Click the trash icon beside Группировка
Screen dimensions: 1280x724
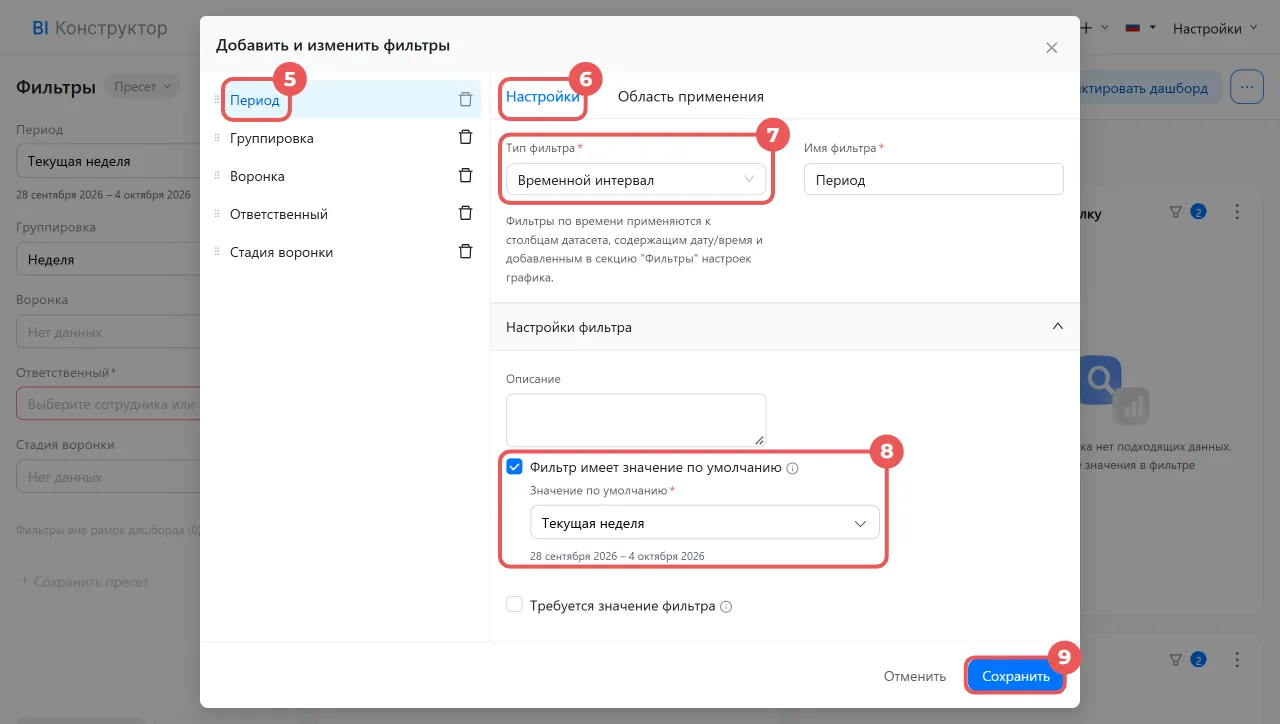pyautogui.click(x=465, y=138)
